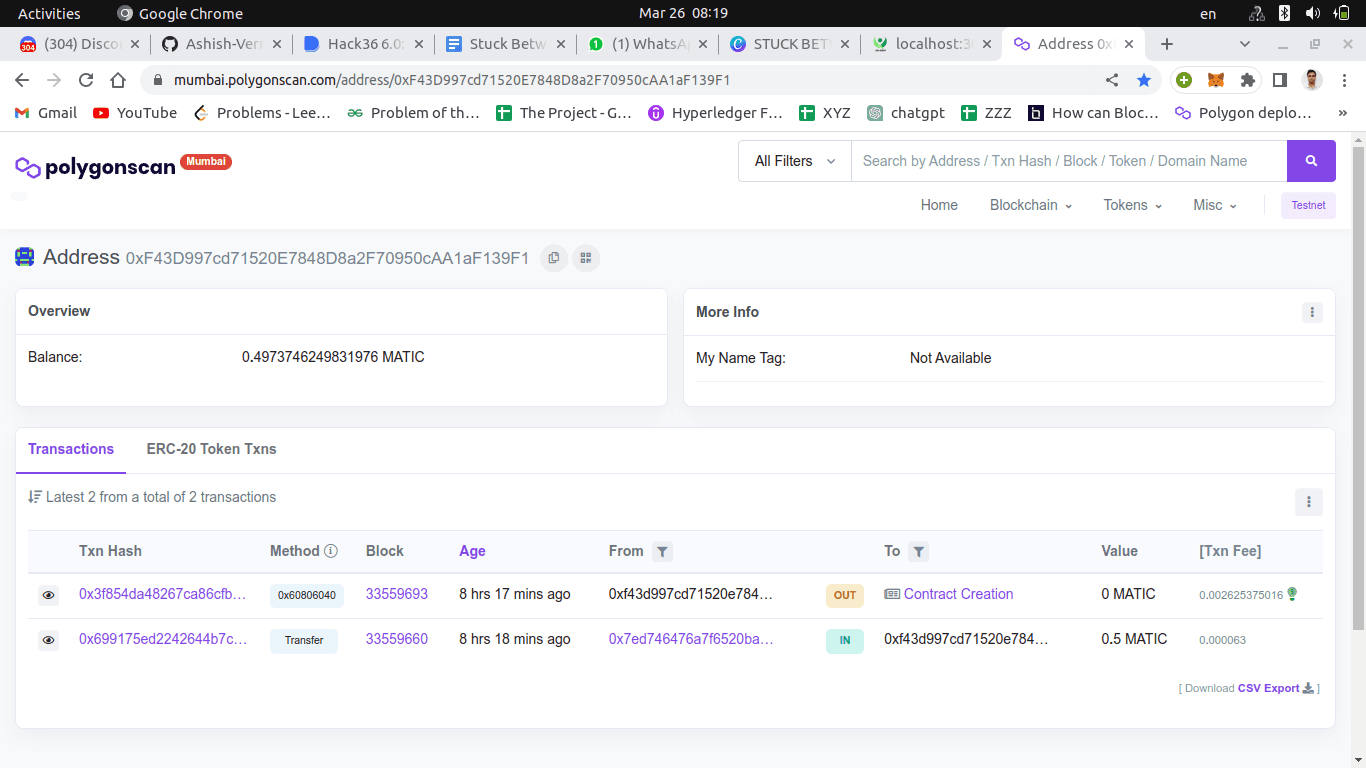
Task: Click Method info icon
Action: tap(331, 551)
